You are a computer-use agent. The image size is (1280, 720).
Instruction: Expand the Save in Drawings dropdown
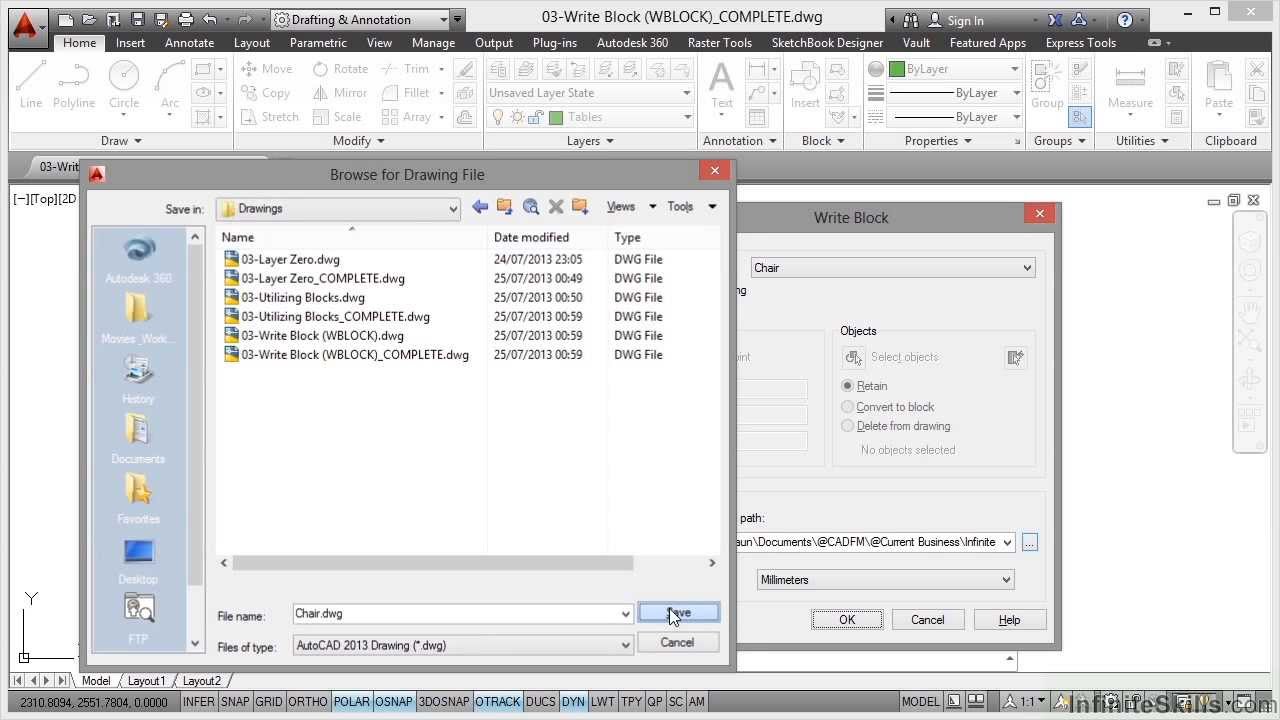point(453,209)
